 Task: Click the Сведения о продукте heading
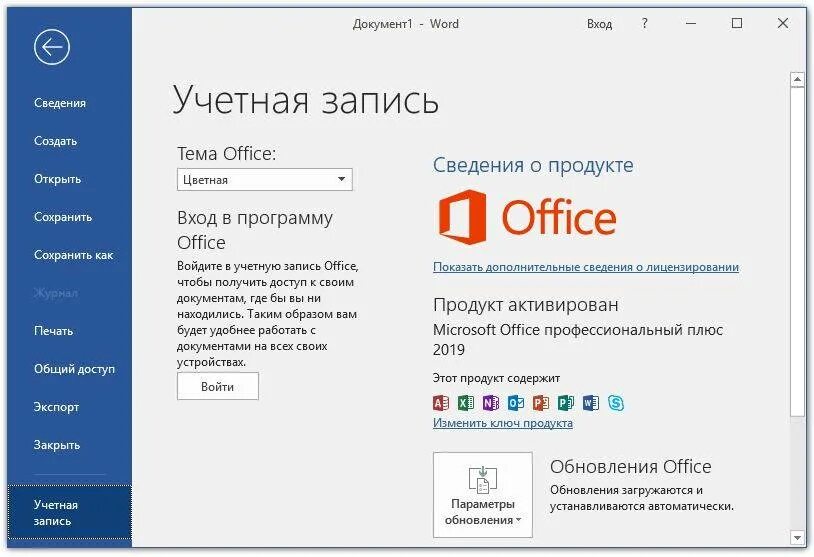coord(533,165)
